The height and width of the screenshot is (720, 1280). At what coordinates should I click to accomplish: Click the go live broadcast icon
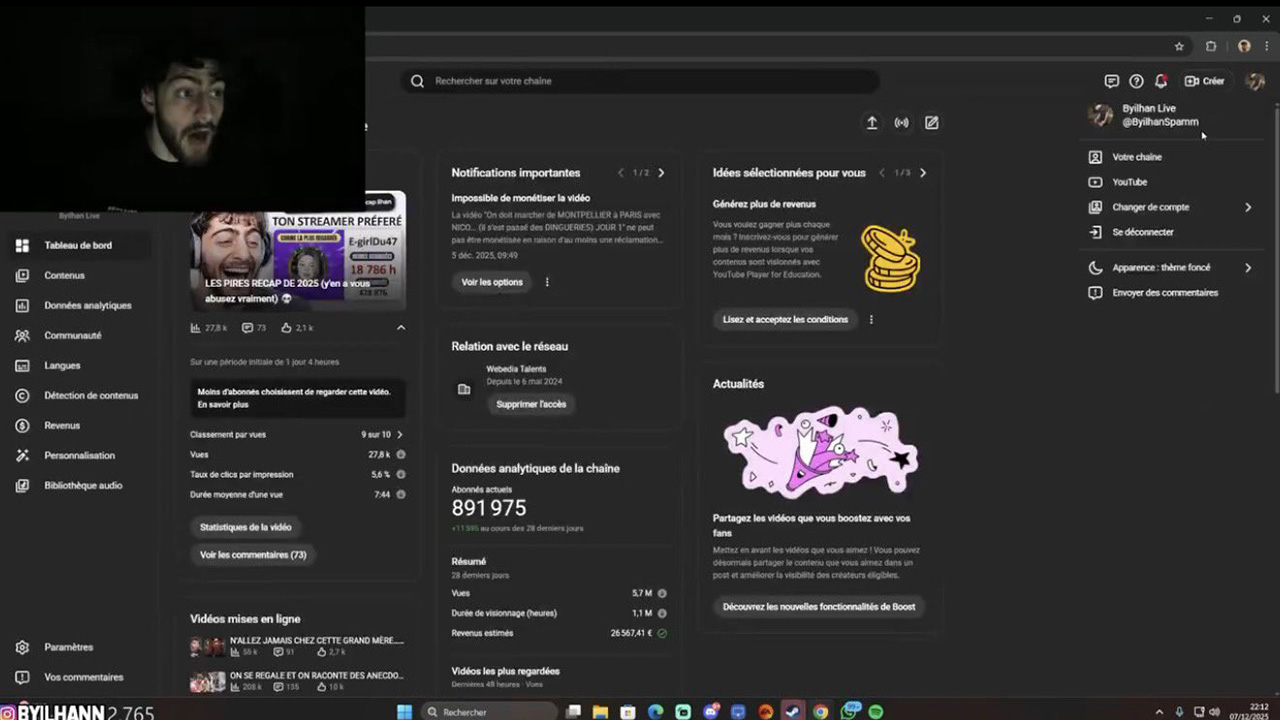902,123
